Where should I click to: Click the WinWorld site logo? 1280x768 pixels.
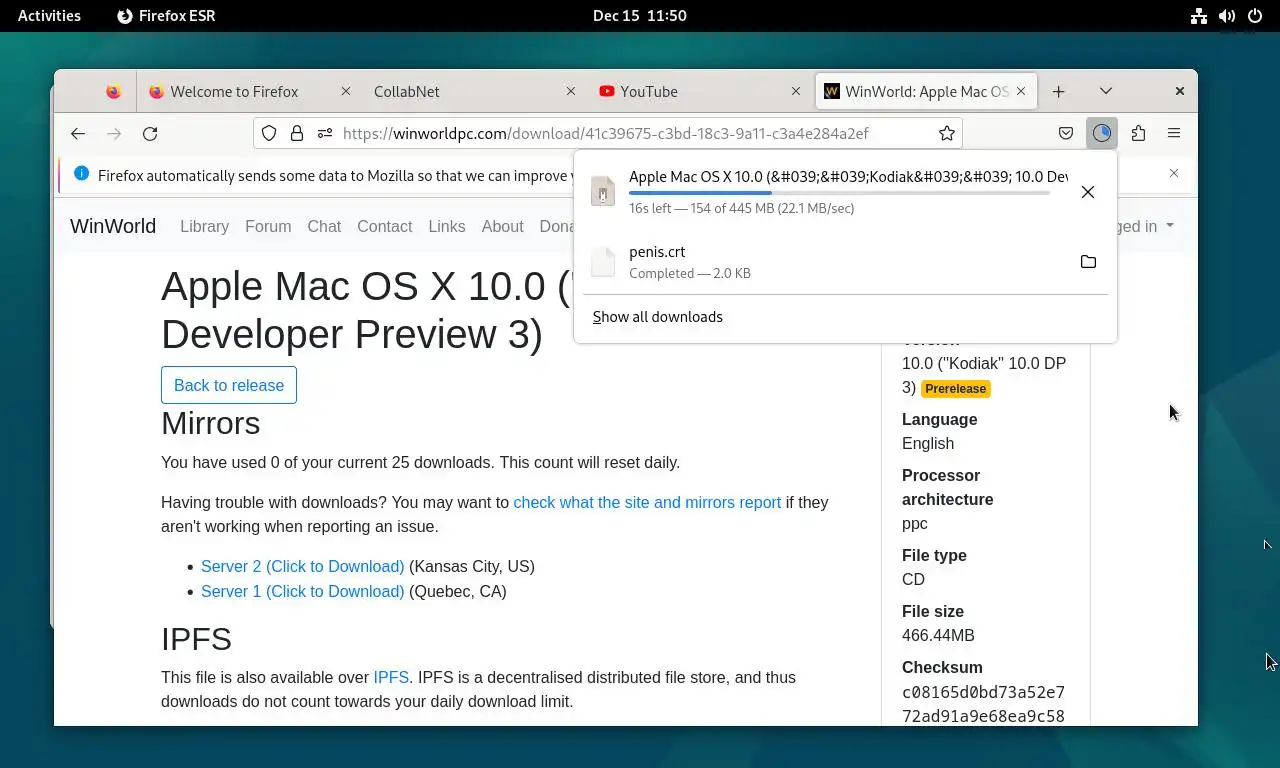pyautogui.click(x=113, y=226)
